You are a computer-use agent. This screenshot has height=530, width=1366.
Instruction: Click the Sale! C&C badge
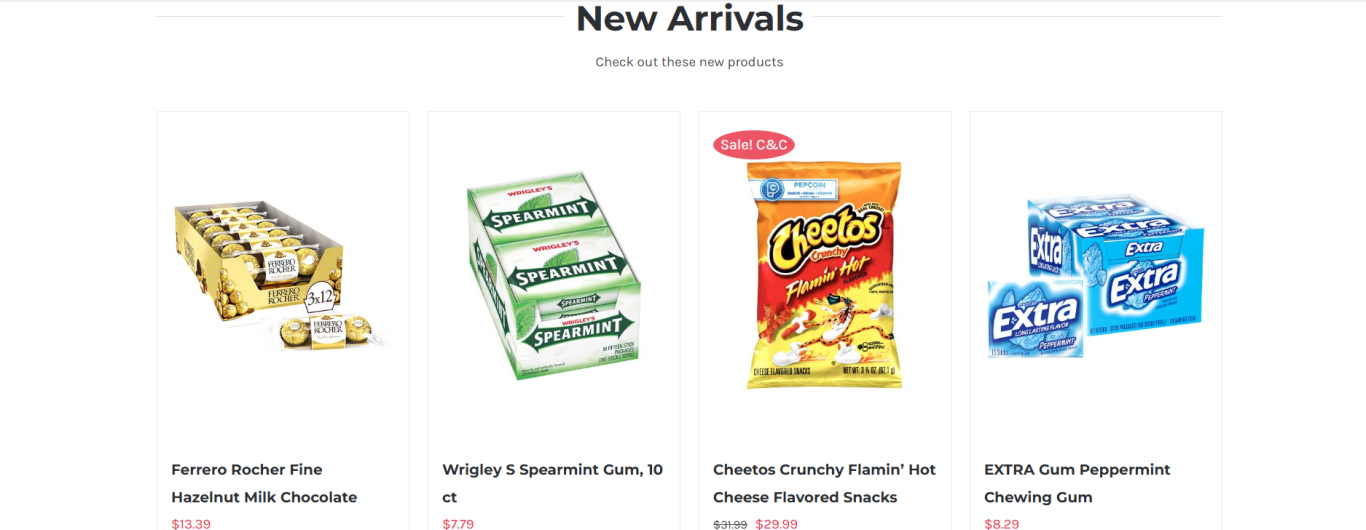tap(754, 145)
